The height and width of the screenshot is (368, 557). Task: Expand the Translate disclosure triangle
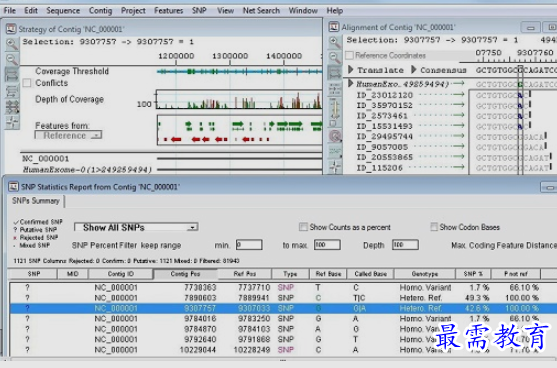(x=351, y=69)
